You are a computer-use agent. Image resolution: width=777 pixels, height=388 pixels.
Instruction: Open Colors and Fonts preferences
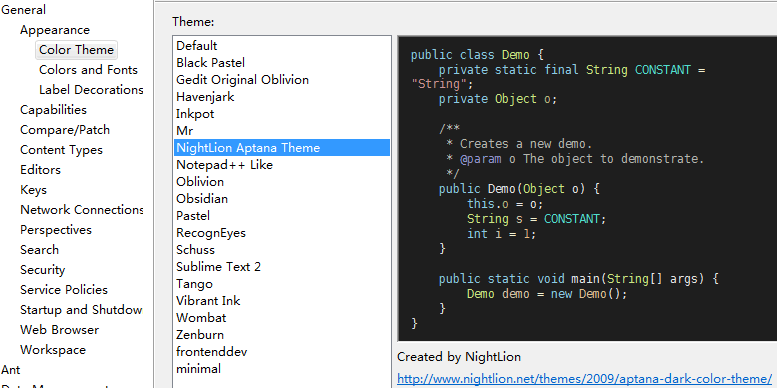click(x=88, y=70)
